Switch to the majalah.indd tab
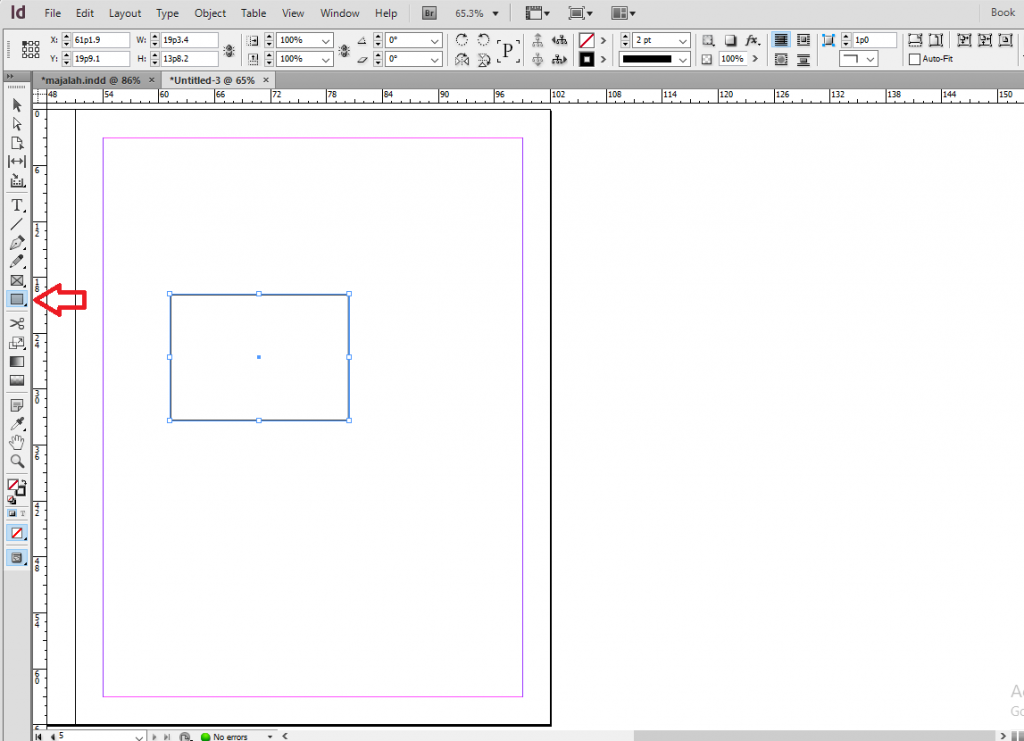 pos(91,80)
